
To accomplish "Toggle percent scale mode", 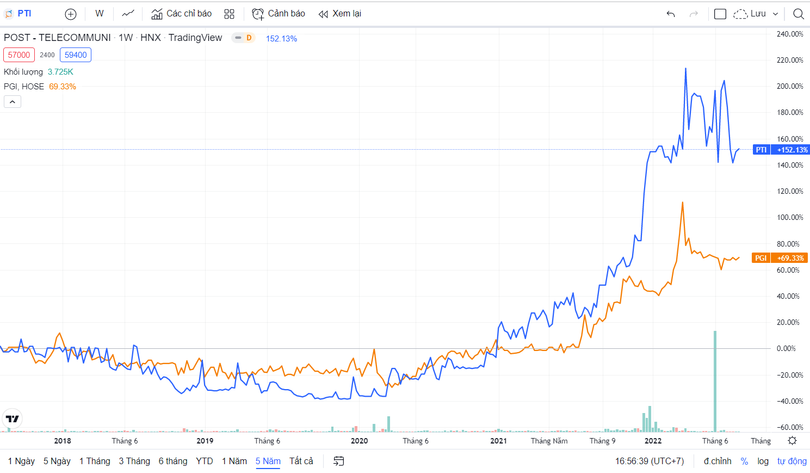I will (x=744, y=461).
